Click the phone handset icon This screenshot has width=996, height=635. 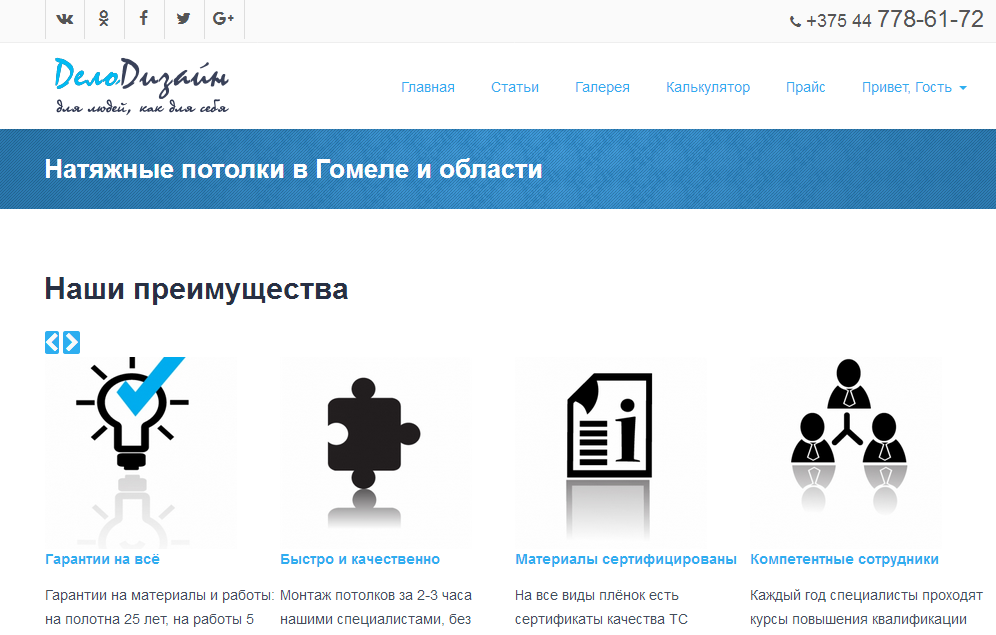795,22
